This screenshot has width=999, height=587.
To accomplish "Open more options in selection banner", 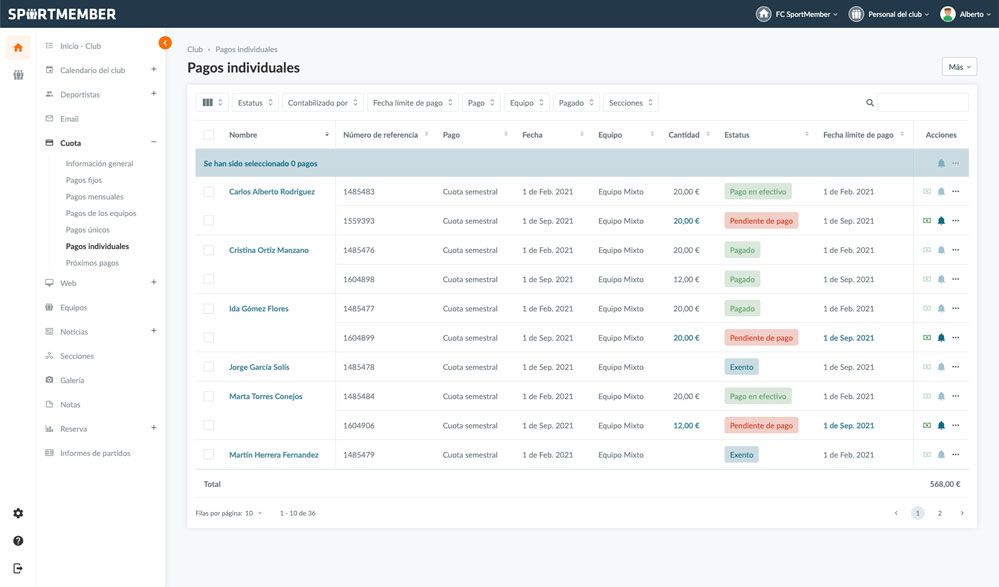I will point(956,163).
